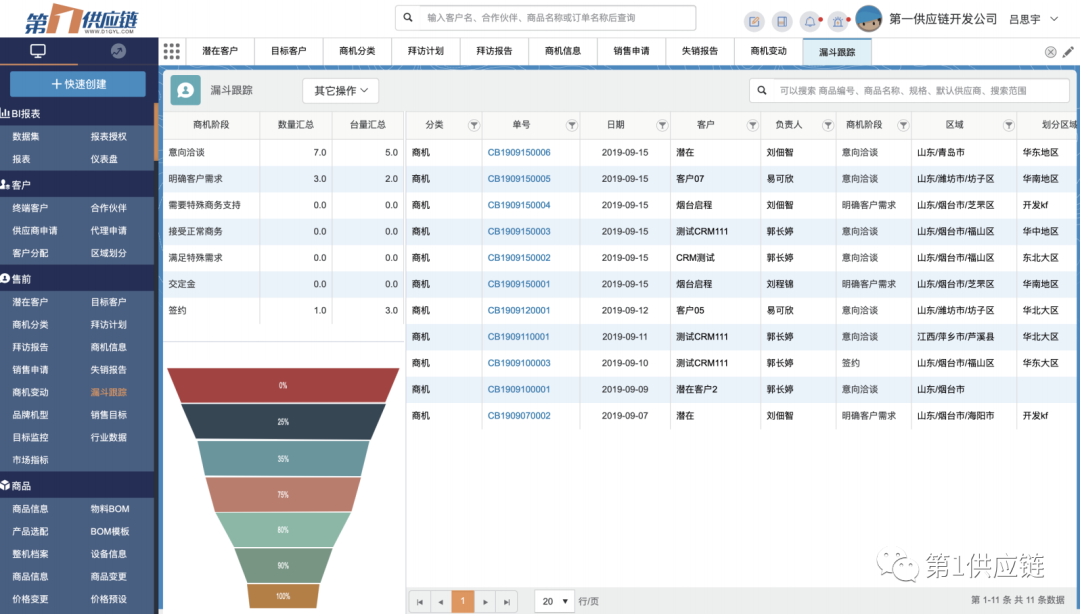Open order link CB1909150006
This screenshot has height=614, width=1080.
[x=519, y=152]
